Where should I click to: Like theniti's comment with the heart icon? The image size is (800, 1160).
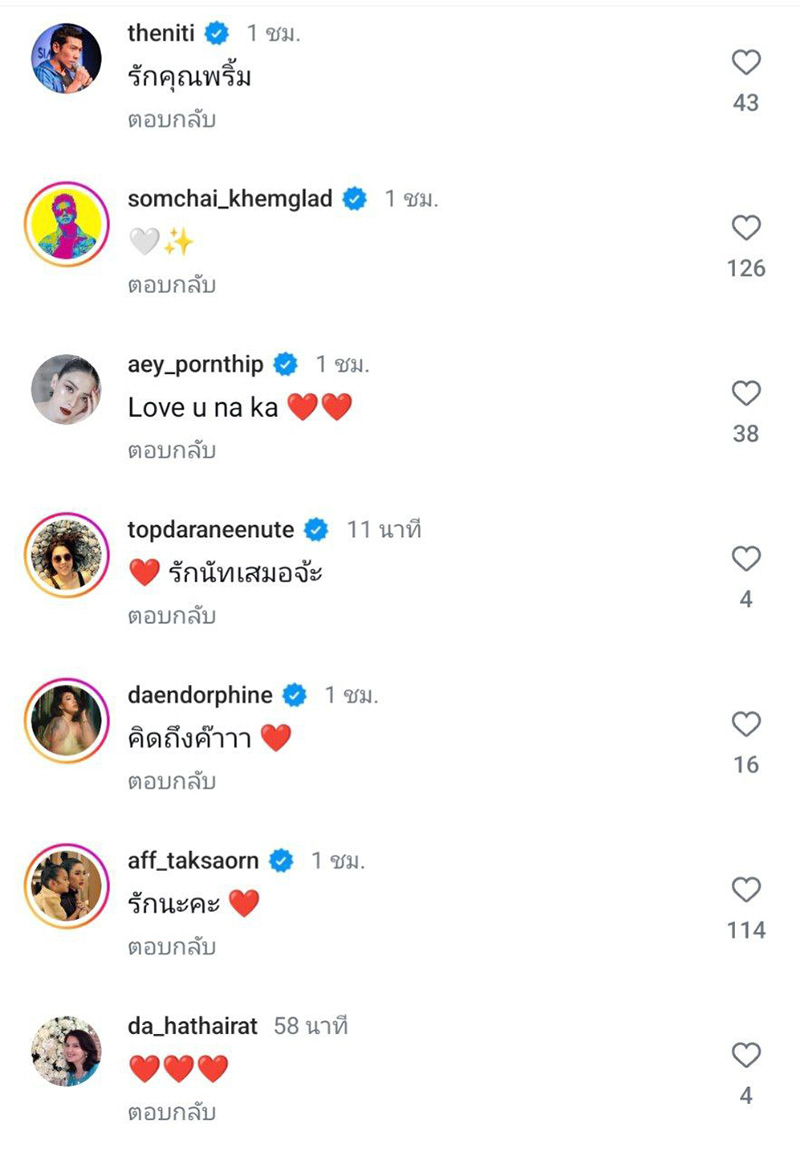tap(745, 63)
